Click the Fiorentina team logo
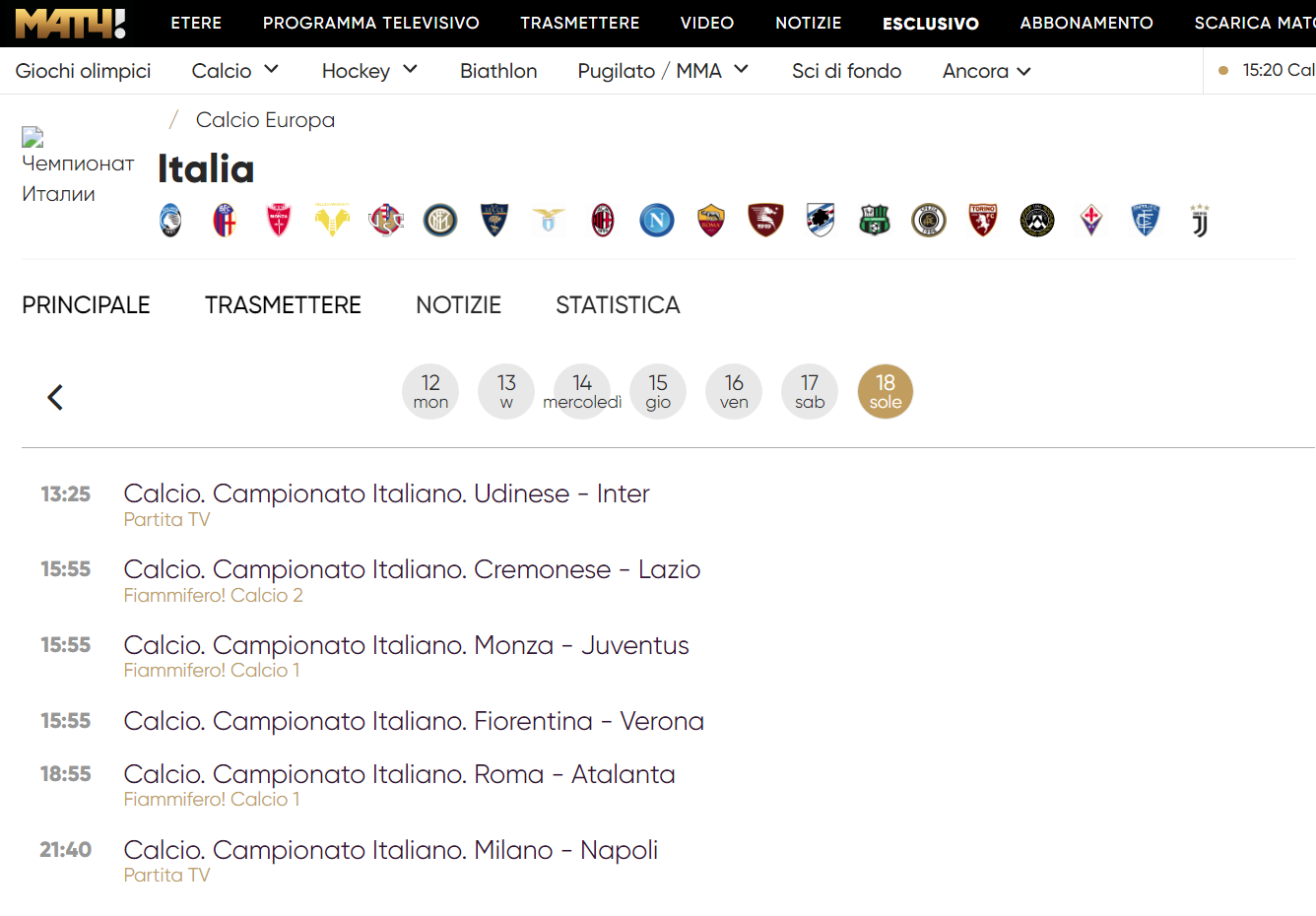 (1091, 220)
